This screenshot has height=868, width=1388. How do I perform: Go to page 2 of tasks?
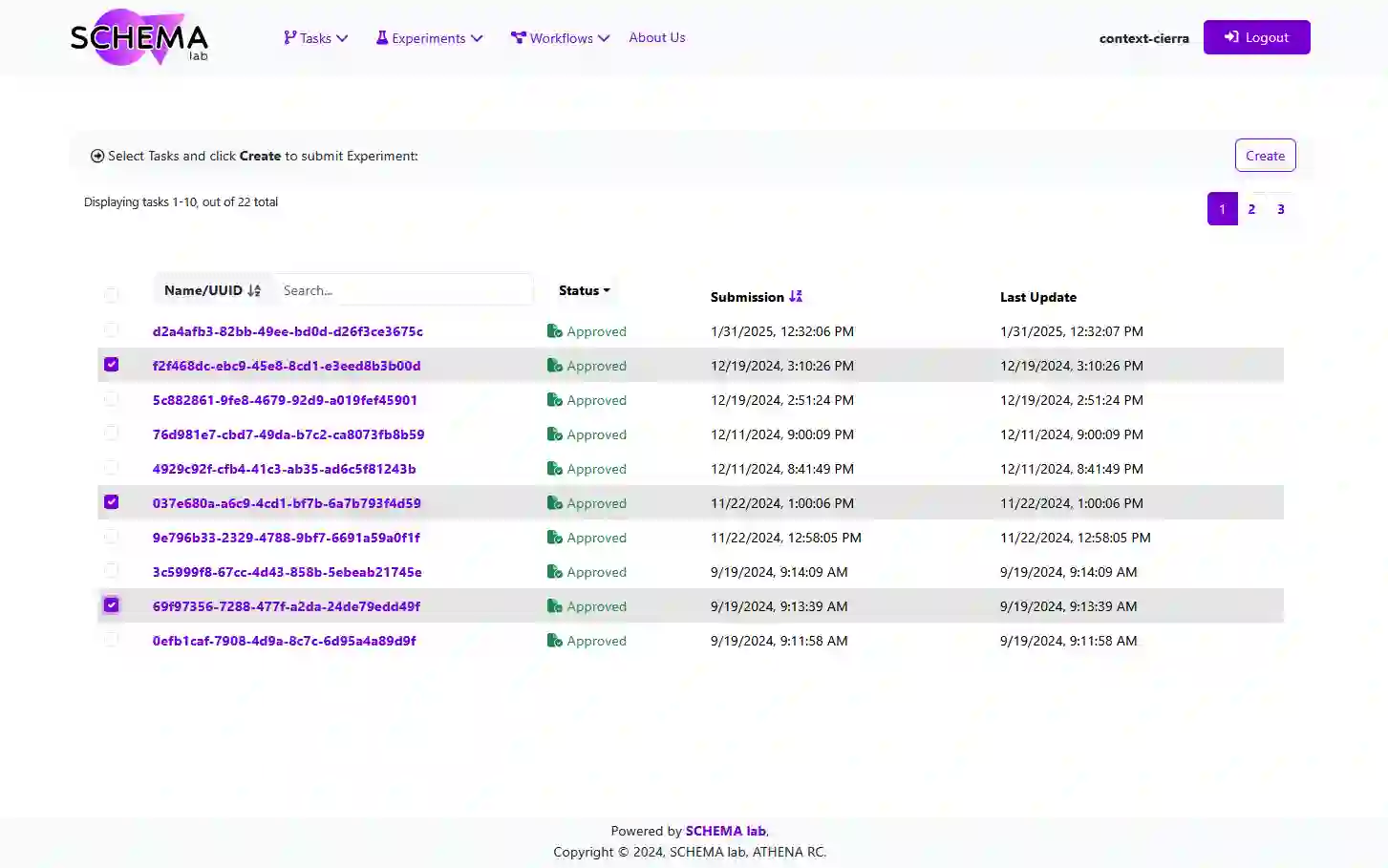(1251, 209)
